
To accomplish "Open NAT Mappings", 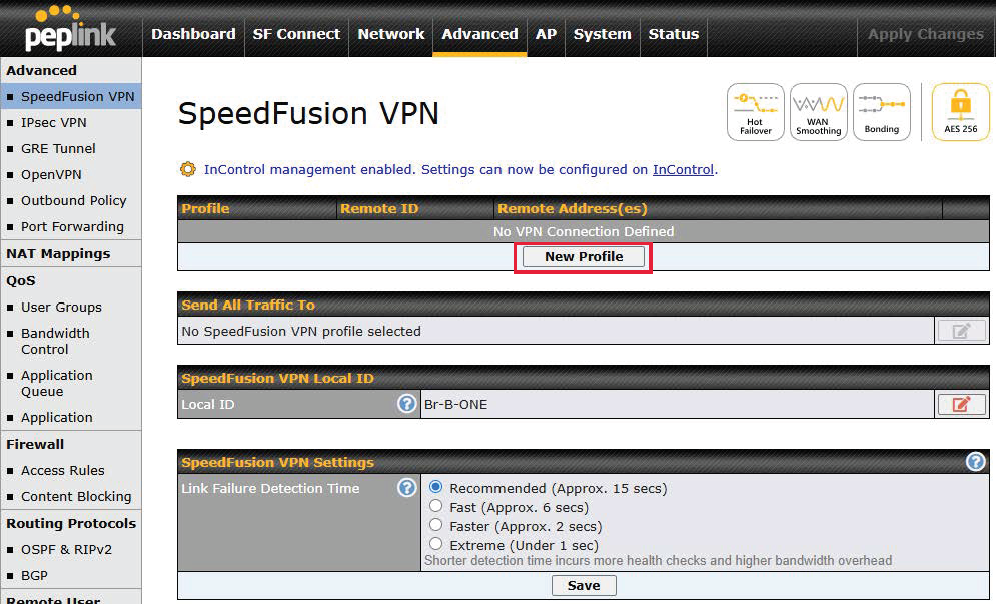I will pos(58,253).
